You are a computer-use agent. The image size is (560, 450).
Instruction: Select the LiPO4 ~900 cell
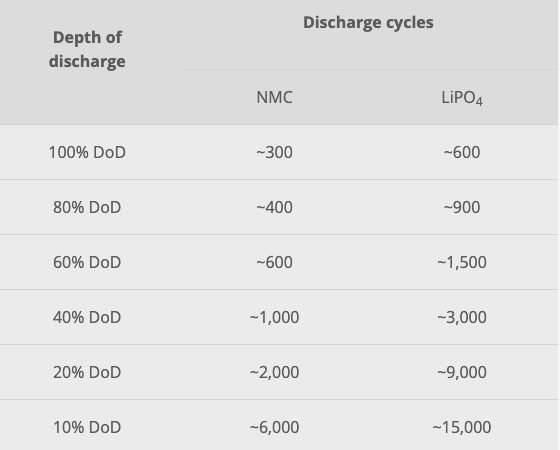(462, 207)
